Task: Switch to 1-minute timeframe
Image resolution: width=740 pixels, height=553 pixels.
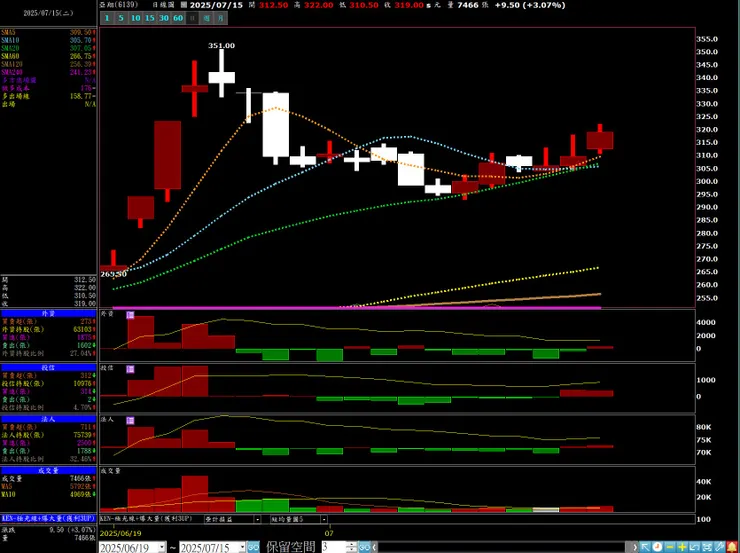Action: (x=107, y=18)
